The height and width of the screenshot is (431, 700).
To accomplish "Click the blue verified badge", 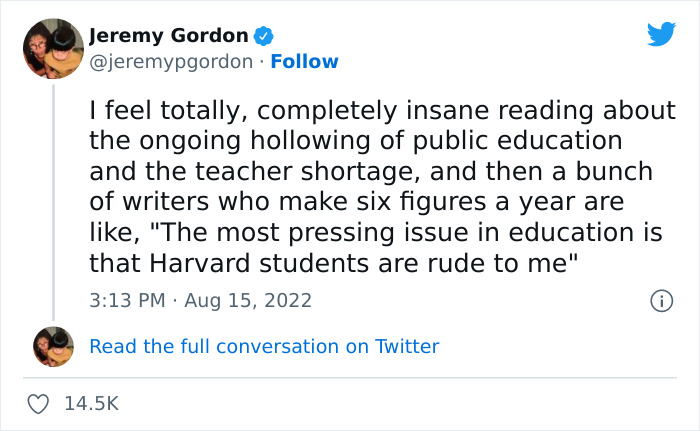I will (263, 36).
